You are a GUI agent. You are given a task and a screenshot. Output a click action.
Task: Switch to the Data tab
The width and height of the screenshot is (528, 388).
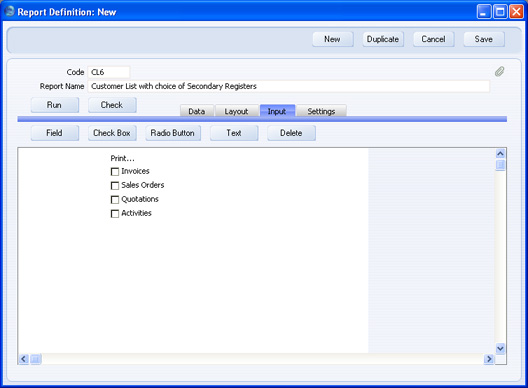pos(197,111)
